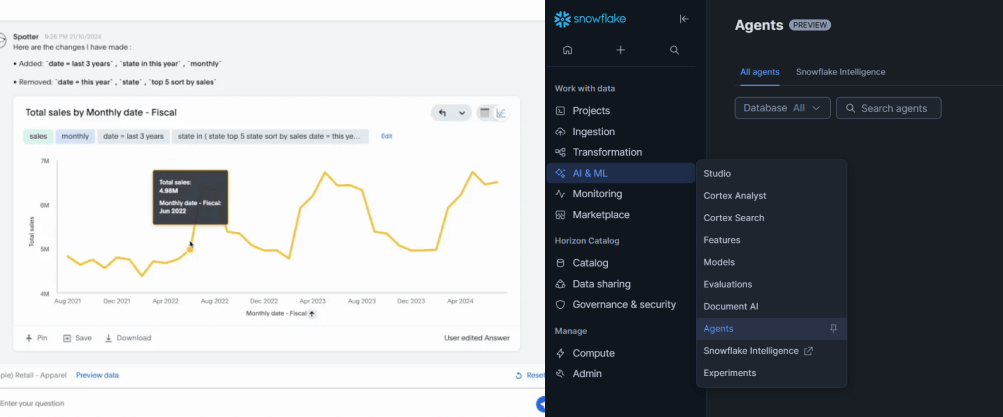Viewport: 1003px width, 417px height.
Task: Open sidebar search magnifier icon
Action: pos(675,50)
